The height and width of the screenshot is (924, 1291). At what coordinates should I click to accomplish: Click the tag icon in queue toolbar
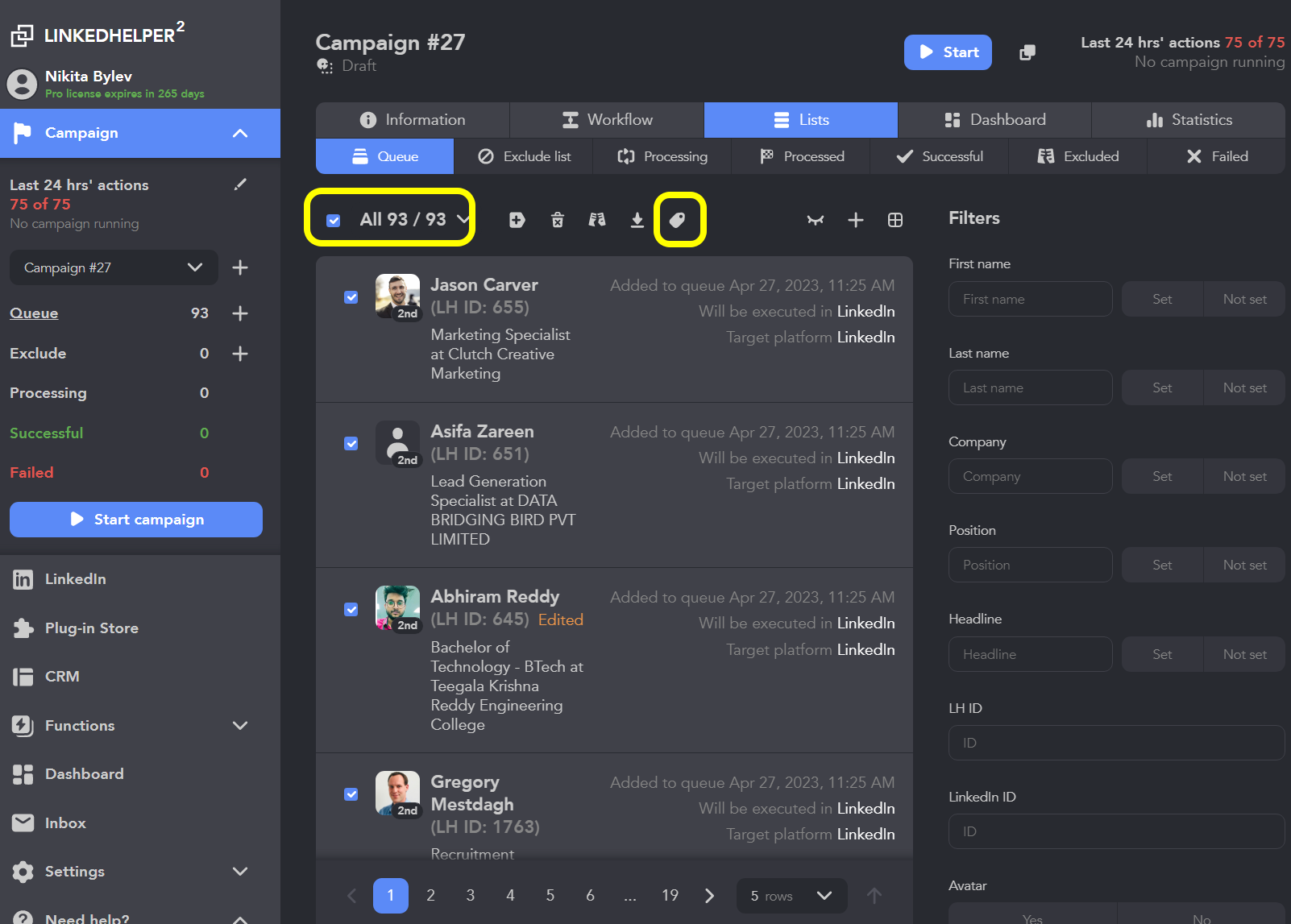pyautogui.click(x=677, y=220)
